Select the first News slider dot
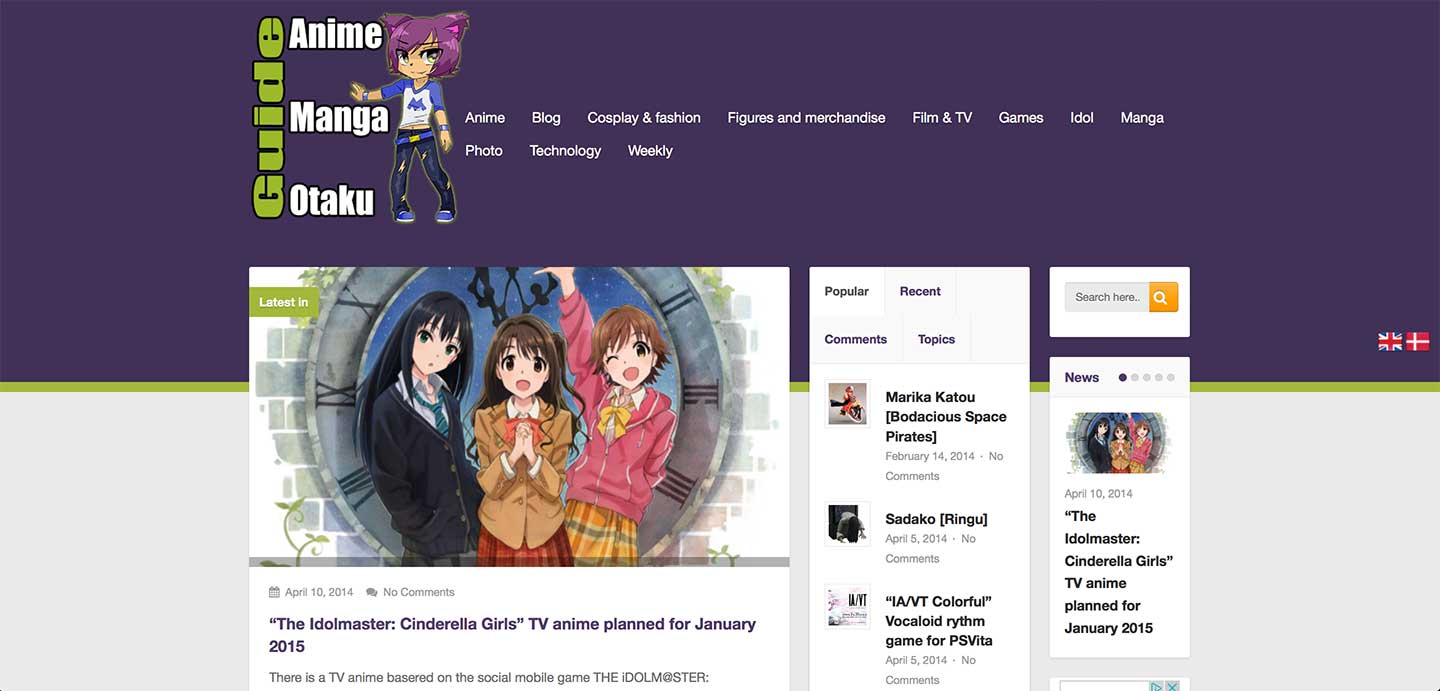This screenshot has width=1440, height=691. 1123,378
